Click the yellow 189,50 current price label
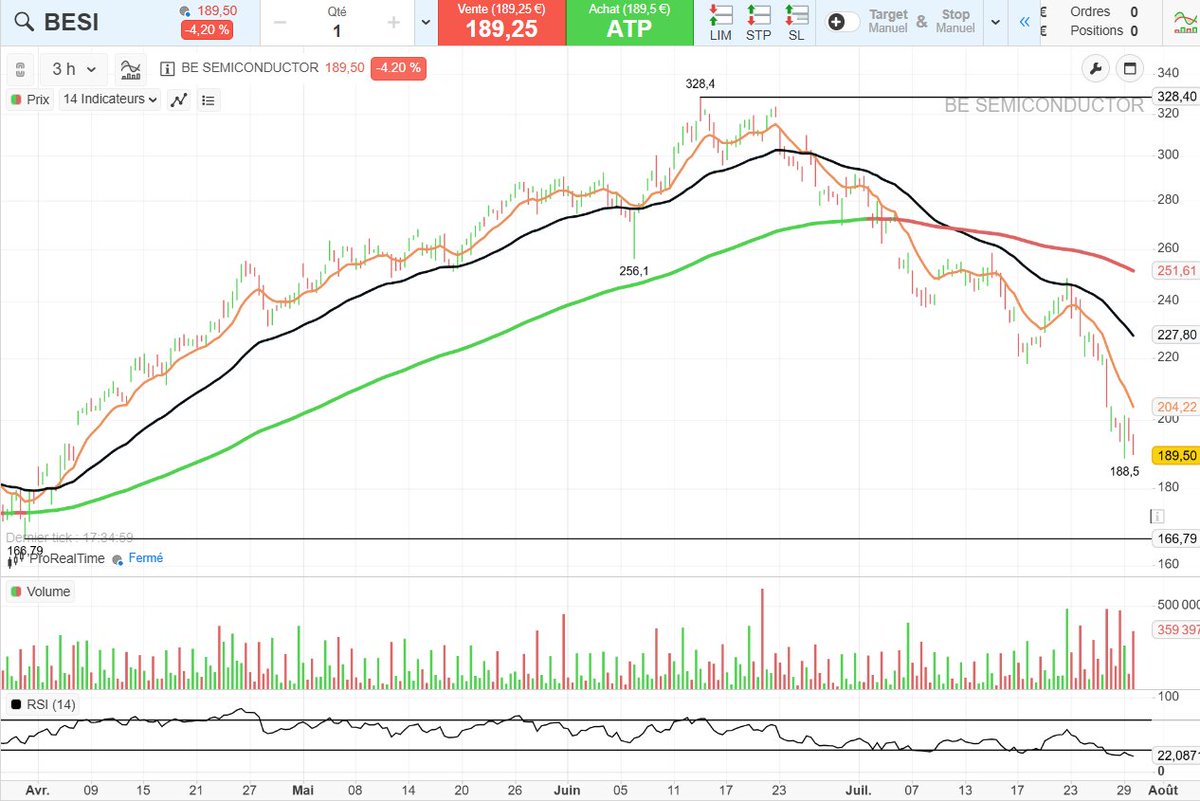Viewport: 1200px width, 801px height. point(1175,455)
